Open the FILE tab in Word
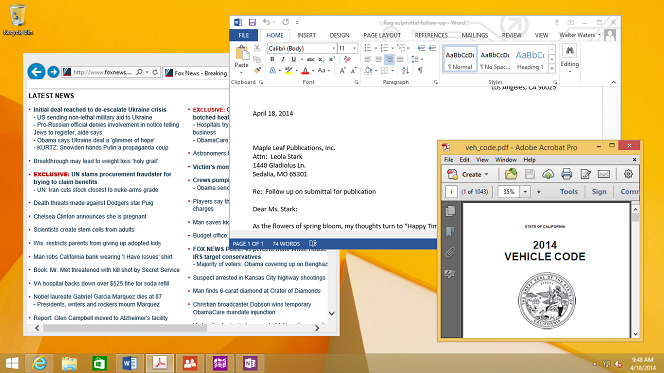 click(x=244, y=35)
